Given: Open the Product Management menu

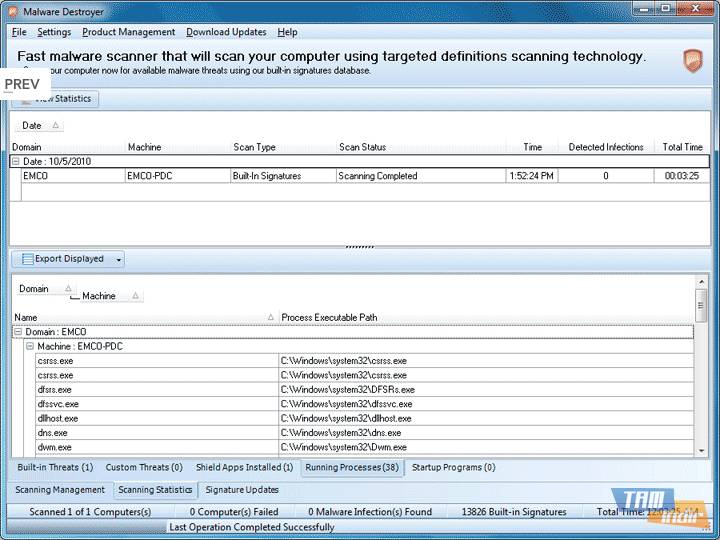Looking at the screenshot, I should click(128, 32).
